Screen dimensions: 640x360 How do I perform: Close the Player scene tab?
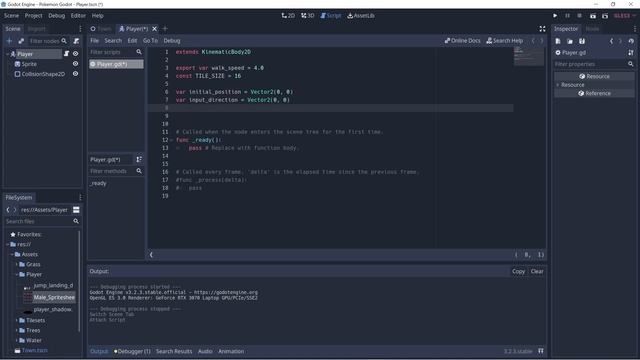point(154,29)
